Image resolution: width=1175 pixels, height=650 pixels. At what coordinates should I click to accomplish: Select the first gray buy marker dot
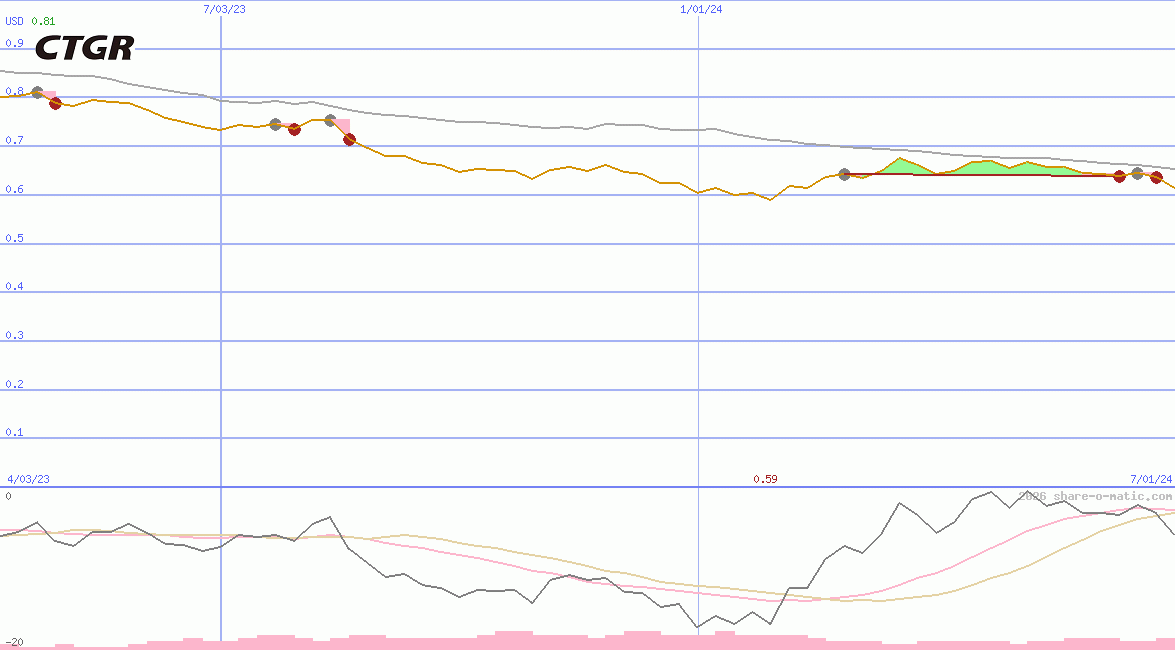click(37, 91)
